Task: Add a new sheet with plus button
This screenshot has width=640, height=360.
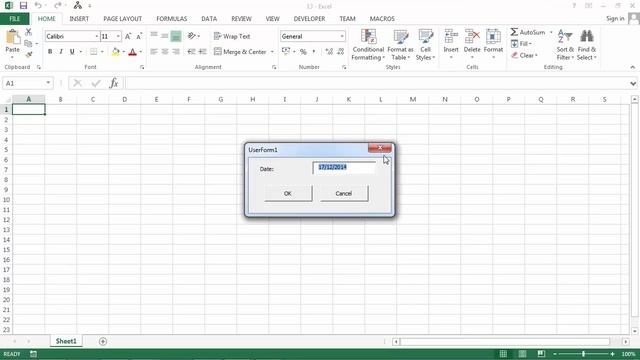Action: pyautogui.click(x=103, y=341)
